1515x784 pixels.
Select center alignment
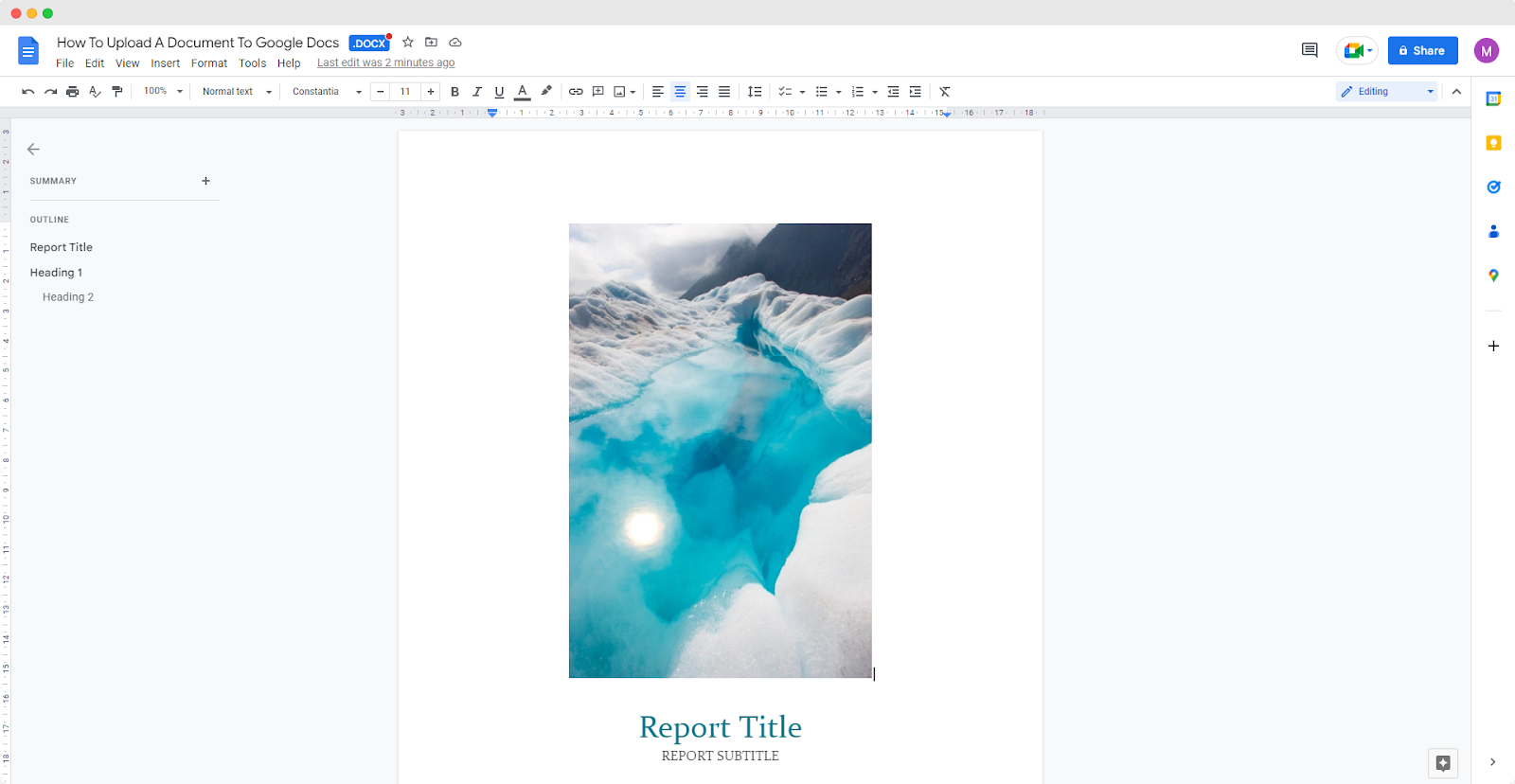(x=680, y=92)
